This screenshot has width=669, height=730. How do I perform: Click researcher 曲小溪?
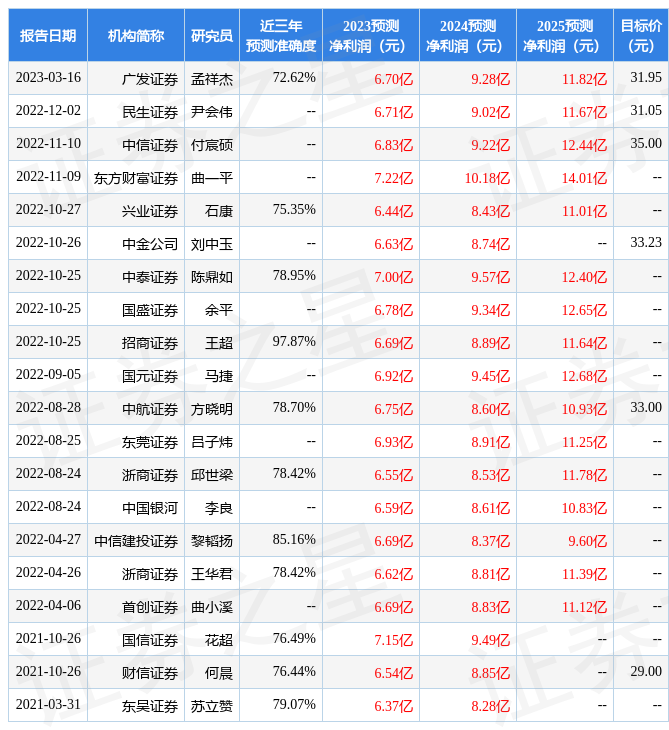[212, 608]
